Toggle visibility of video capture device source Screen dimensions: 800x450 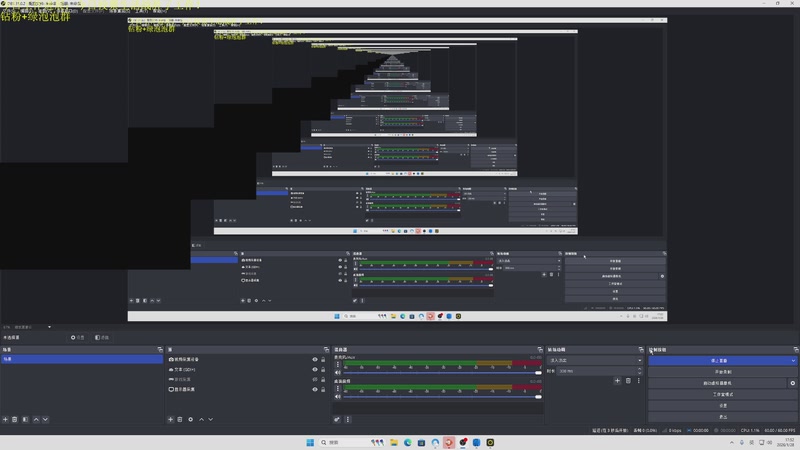315,359
